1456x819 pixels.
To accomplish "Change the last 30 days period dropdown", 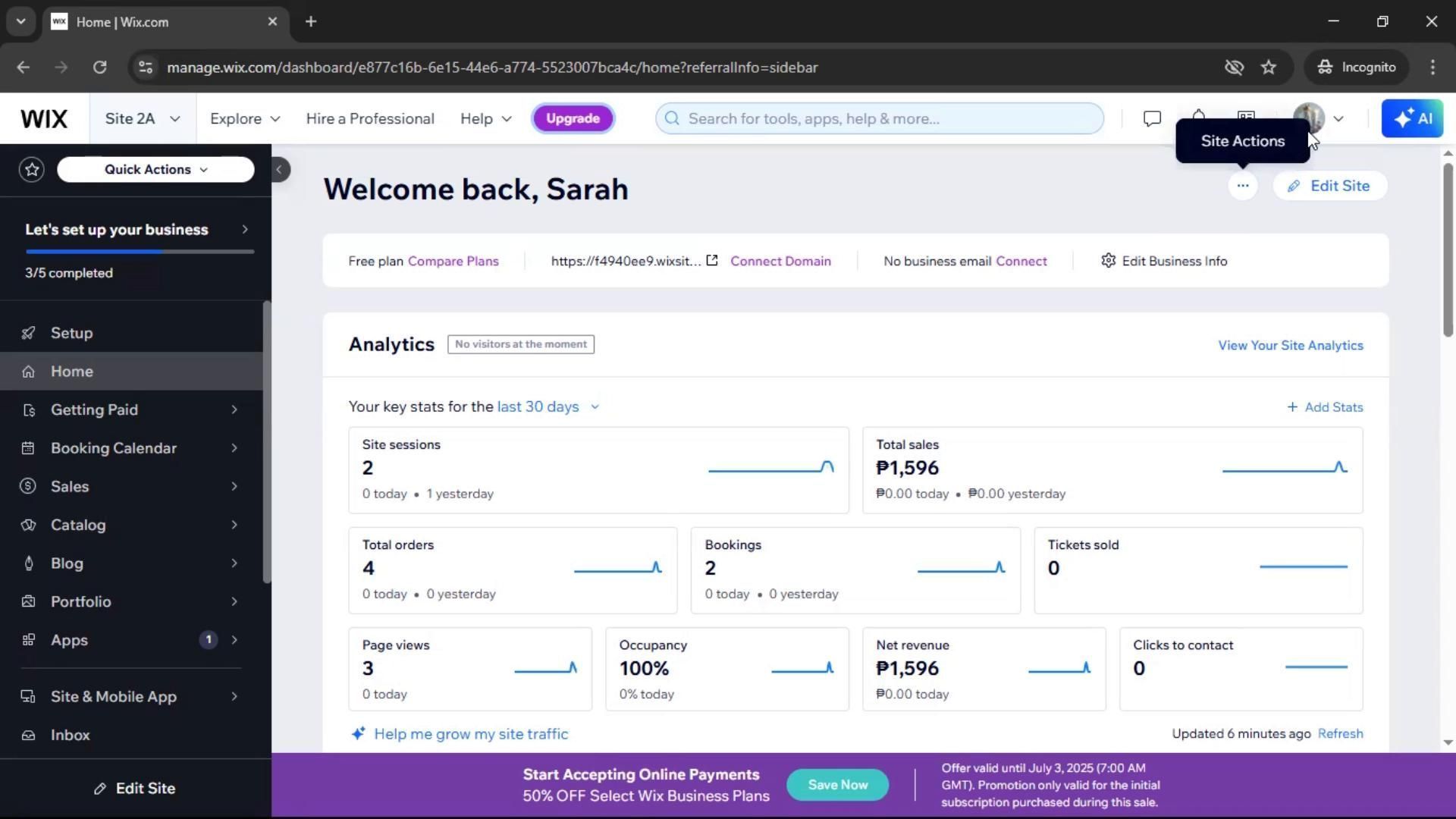I will tap(548, 407).
